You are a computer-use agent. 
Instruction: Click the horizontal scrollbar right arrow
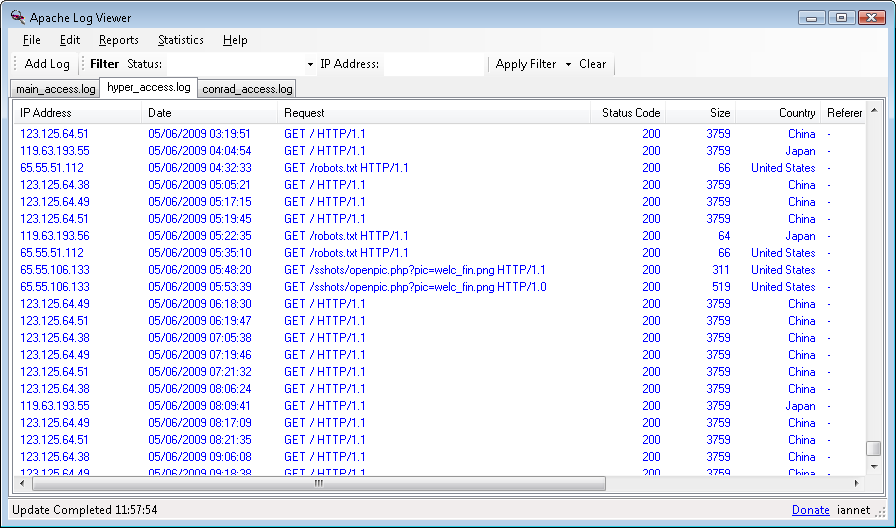tap(857, 483)
